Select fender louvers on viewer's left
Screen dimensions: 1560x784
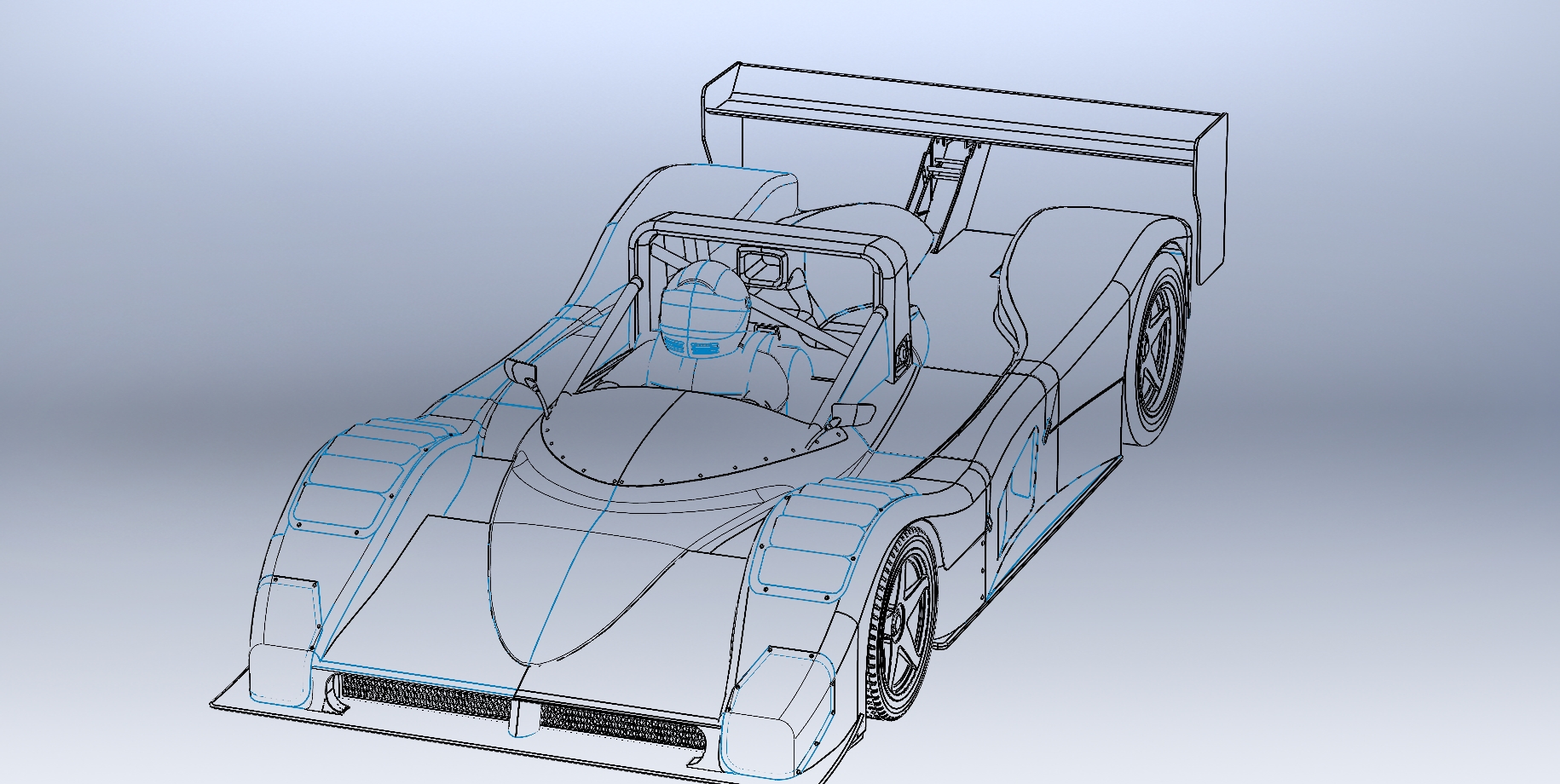pos(358,477)
